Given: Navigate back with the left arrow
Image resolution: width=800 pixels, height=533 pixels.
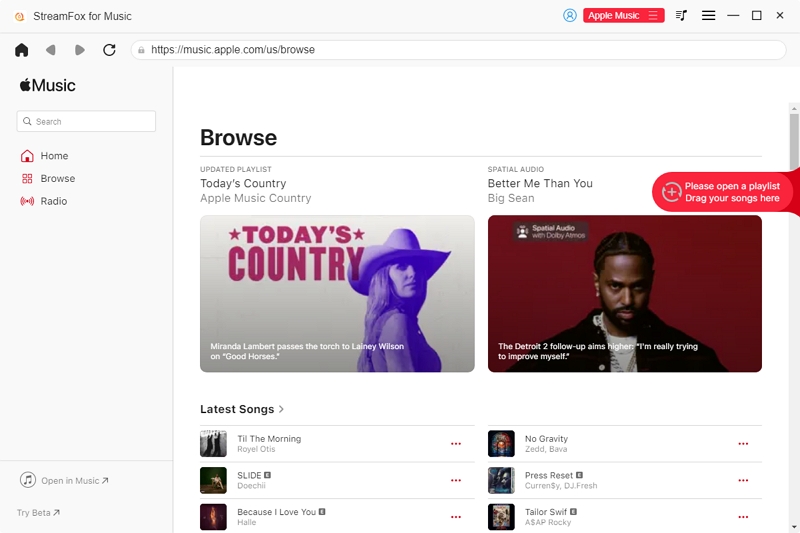Looking at the screenshot, I should tap(51, 50).
